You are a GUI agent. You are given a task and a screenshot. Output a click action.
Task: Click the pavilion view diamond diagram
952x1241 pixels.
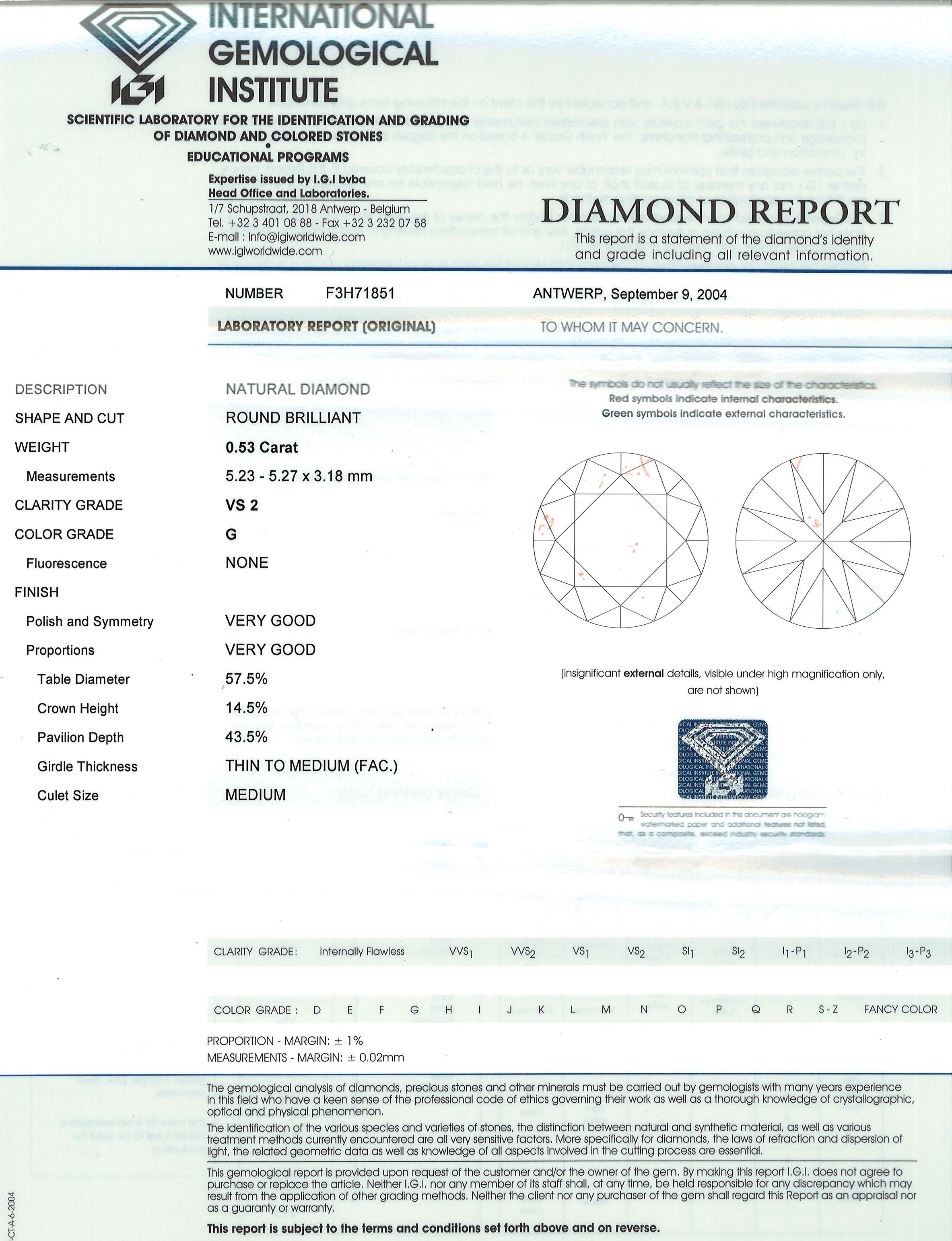point(823,541)
